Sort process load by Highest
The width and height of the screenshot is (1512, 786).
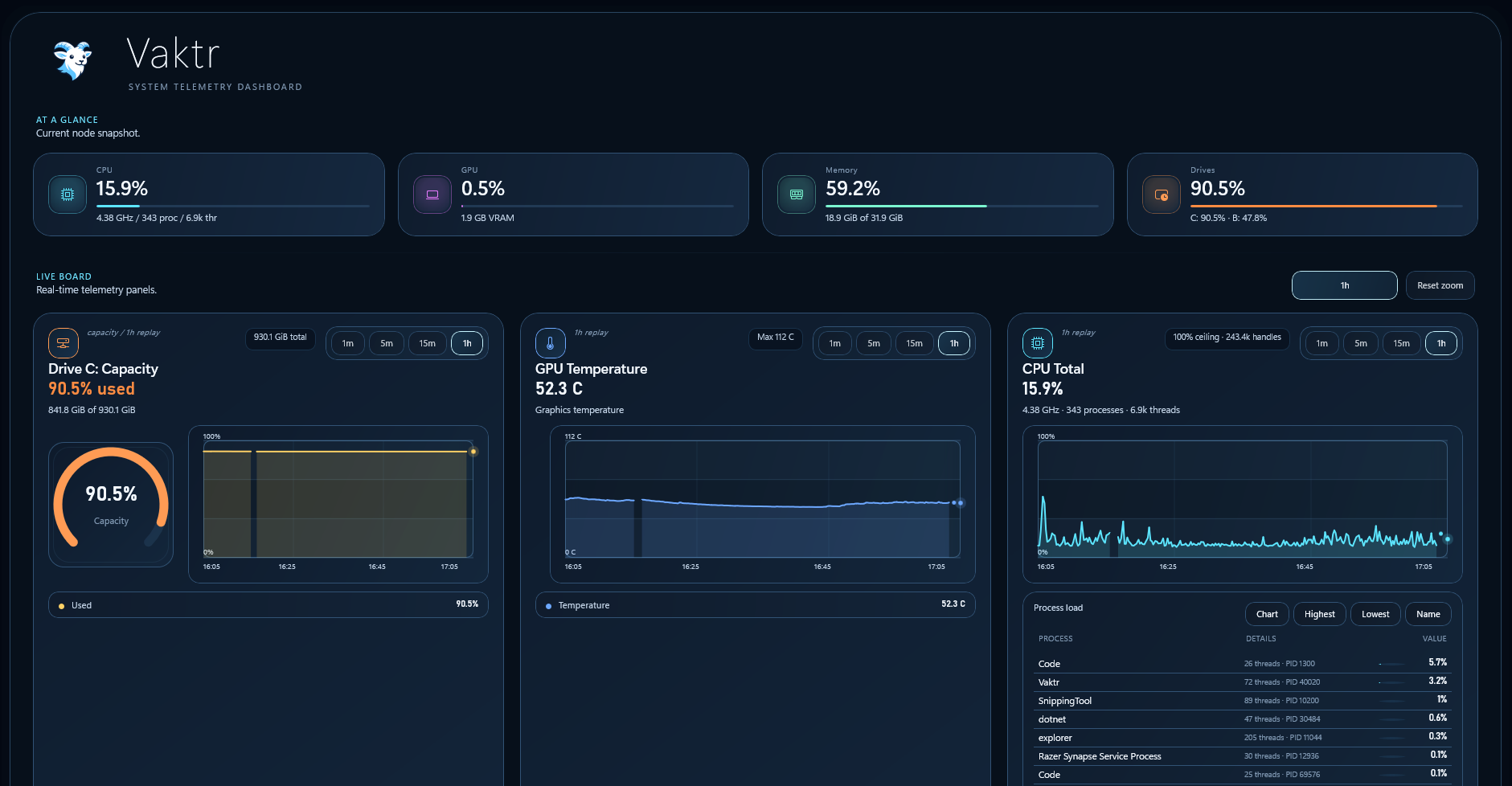coord(1319,613)
